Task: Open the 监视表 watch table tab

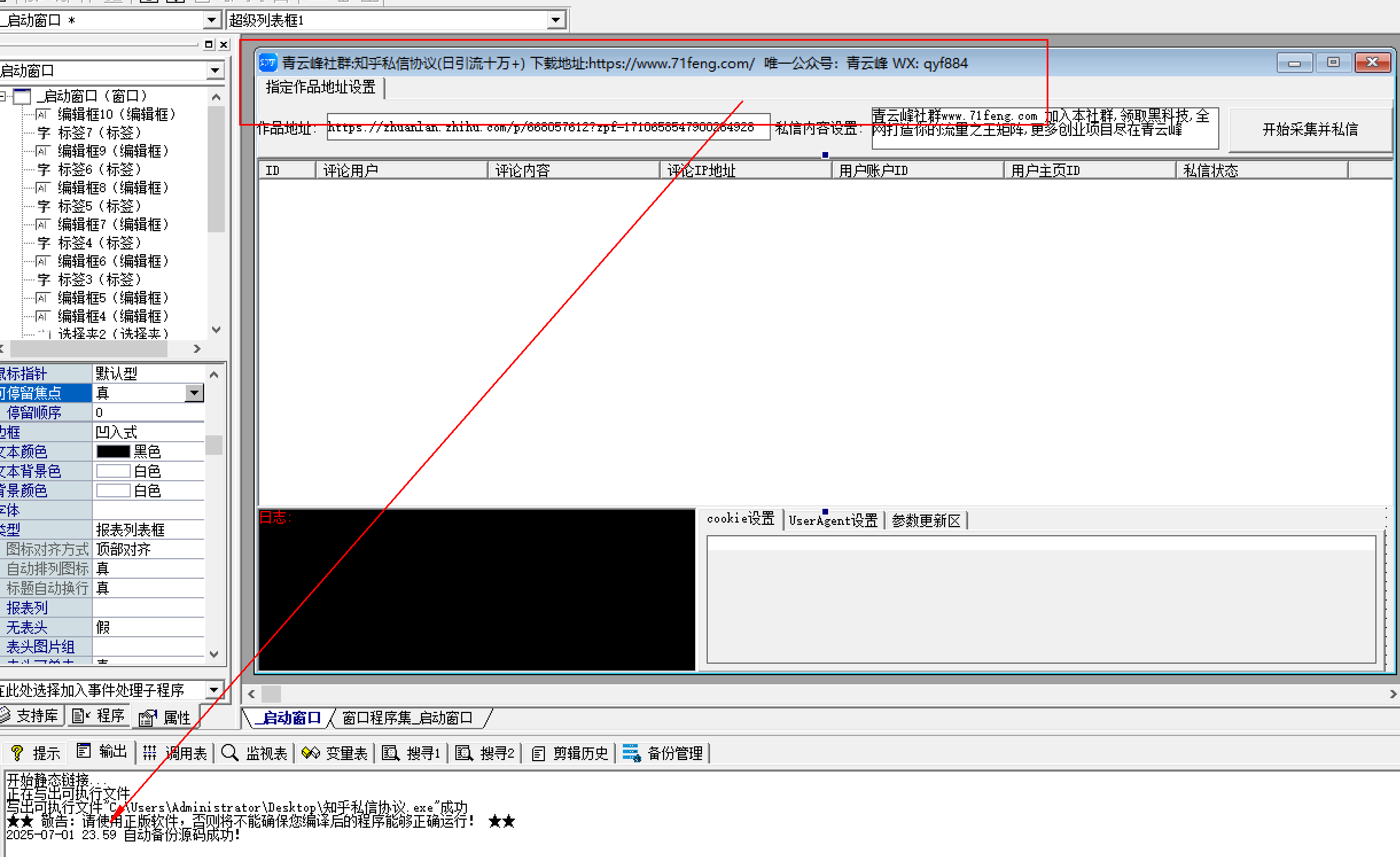Action: click(254, 753)
